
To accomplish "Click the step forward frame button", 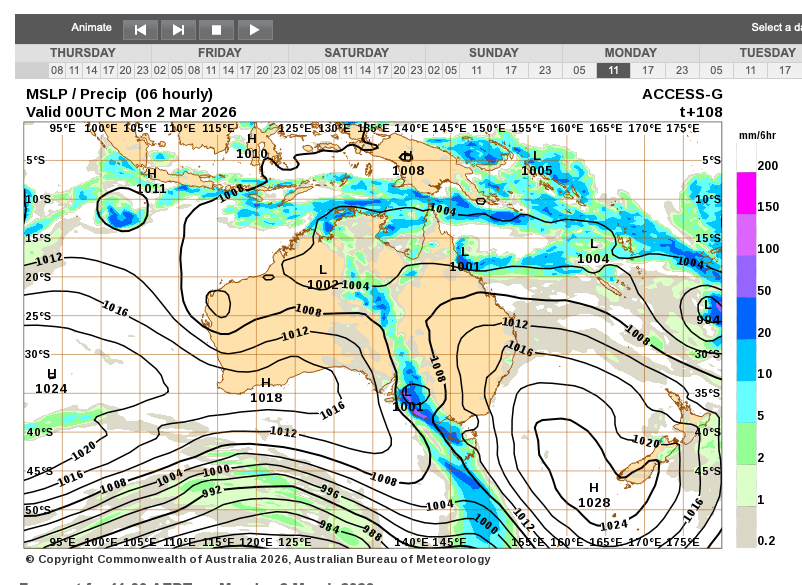I will pos(178,30).
